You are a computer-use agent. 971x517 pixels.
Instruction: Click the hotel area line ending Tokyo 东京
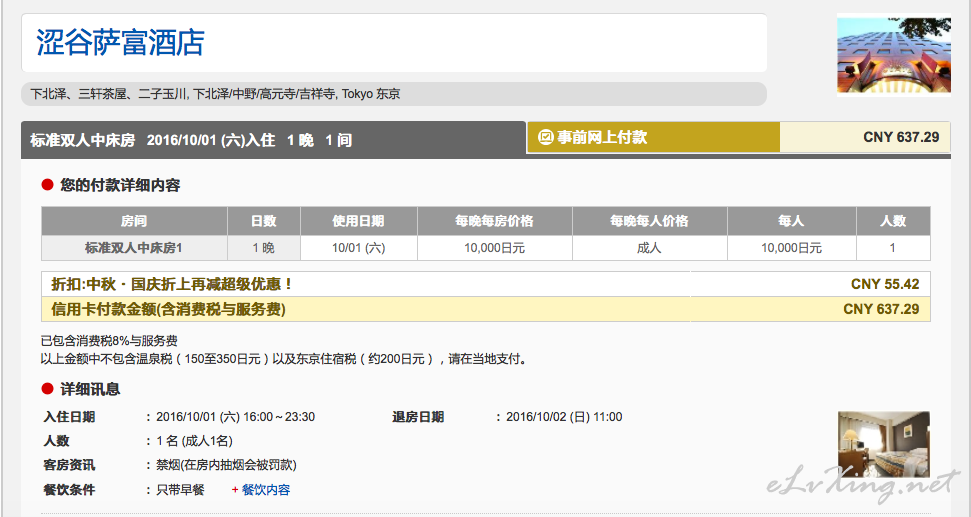tap(216, 94)
